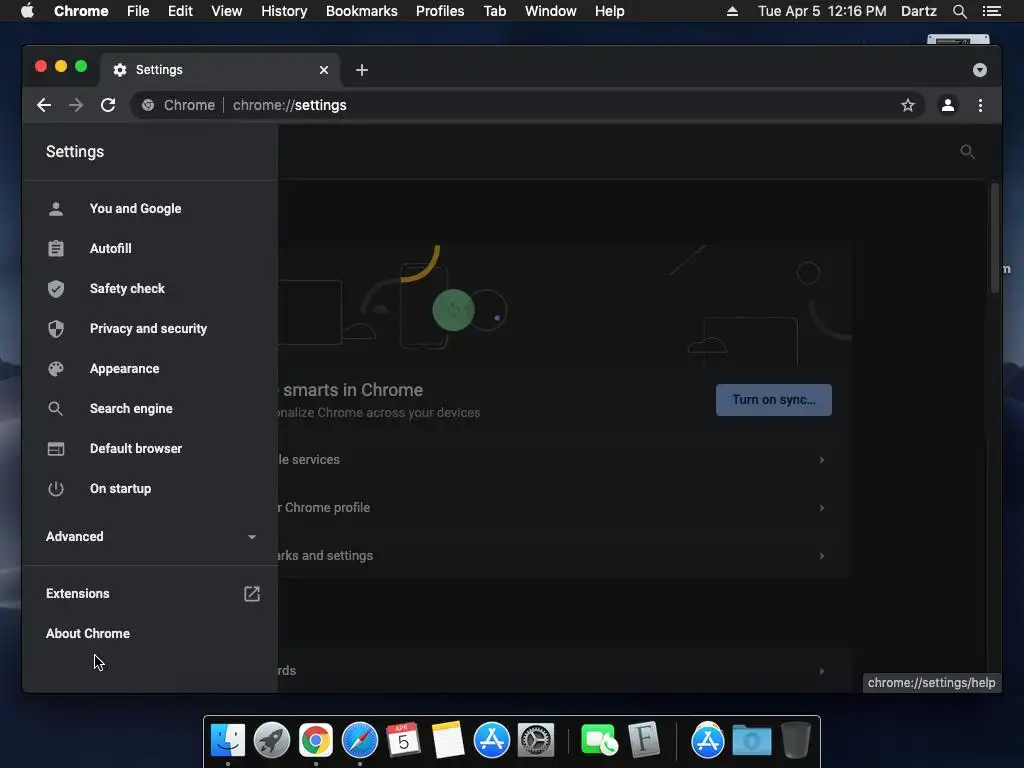
Task: Open Font Book from the Dock
Action: [644, 740]
